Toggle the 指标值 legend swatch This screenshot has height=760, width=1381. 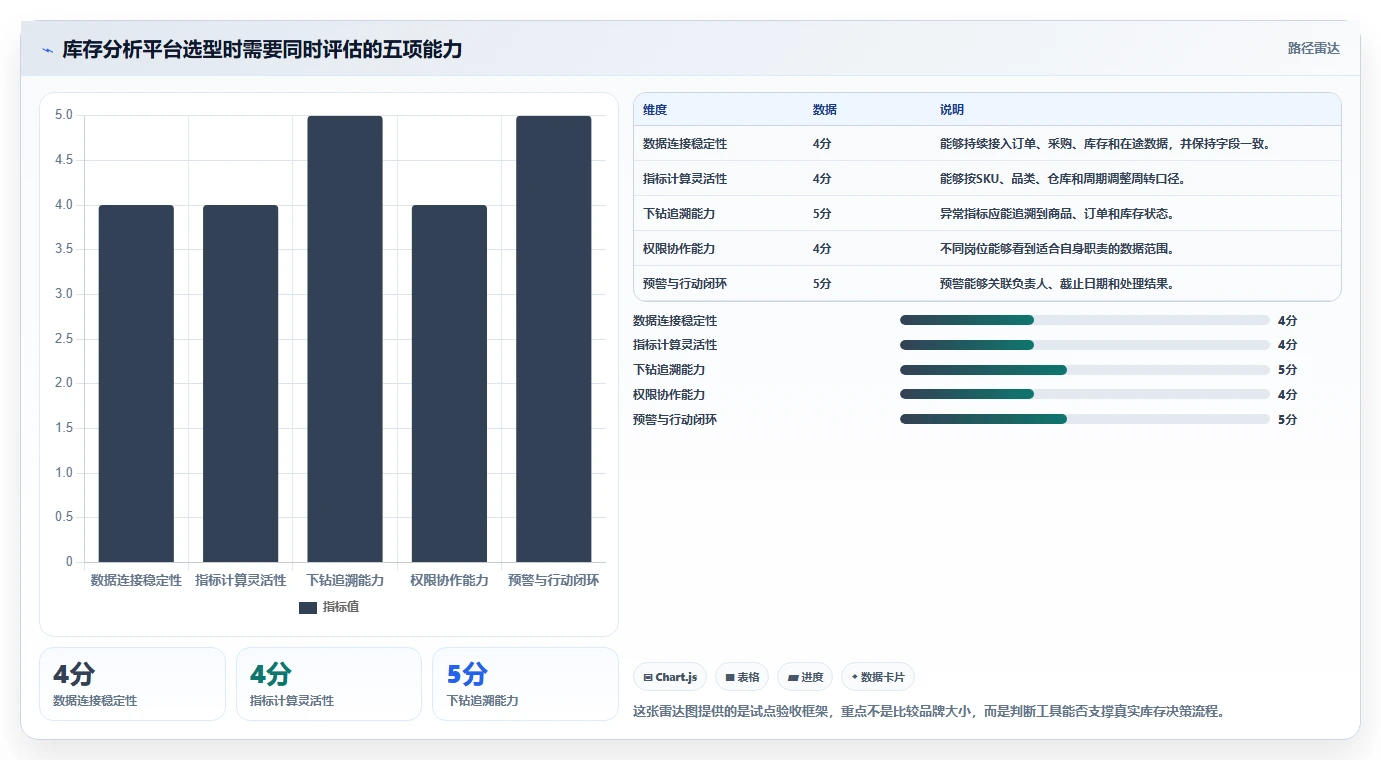click(308, 607)
